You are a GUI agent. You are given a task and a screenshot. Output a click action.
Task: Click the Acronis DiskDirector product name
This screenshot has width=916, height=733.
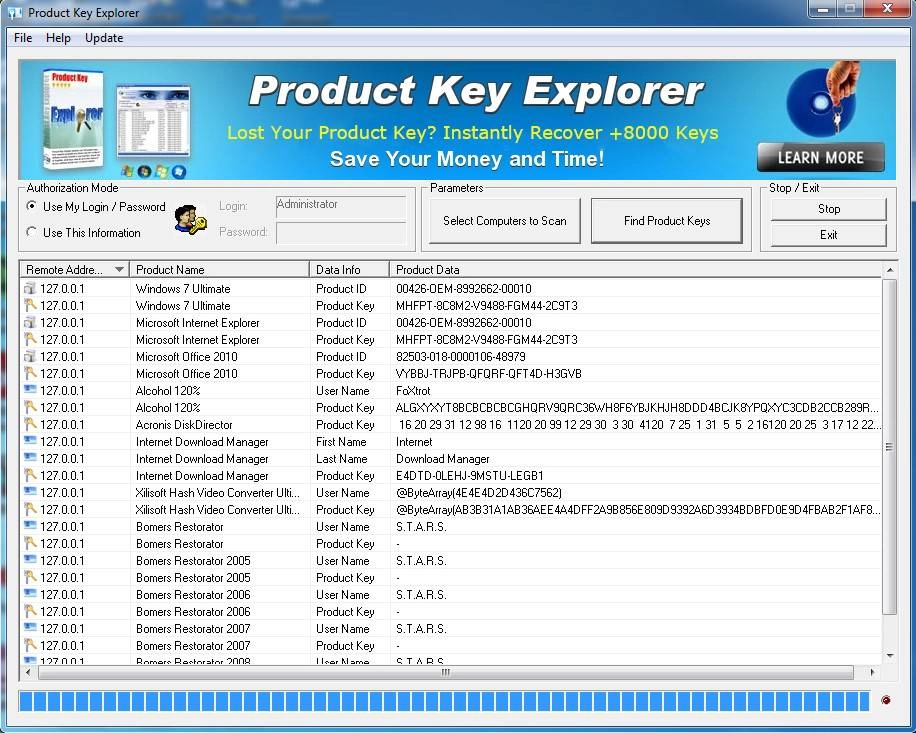click(x=184, y=425)
